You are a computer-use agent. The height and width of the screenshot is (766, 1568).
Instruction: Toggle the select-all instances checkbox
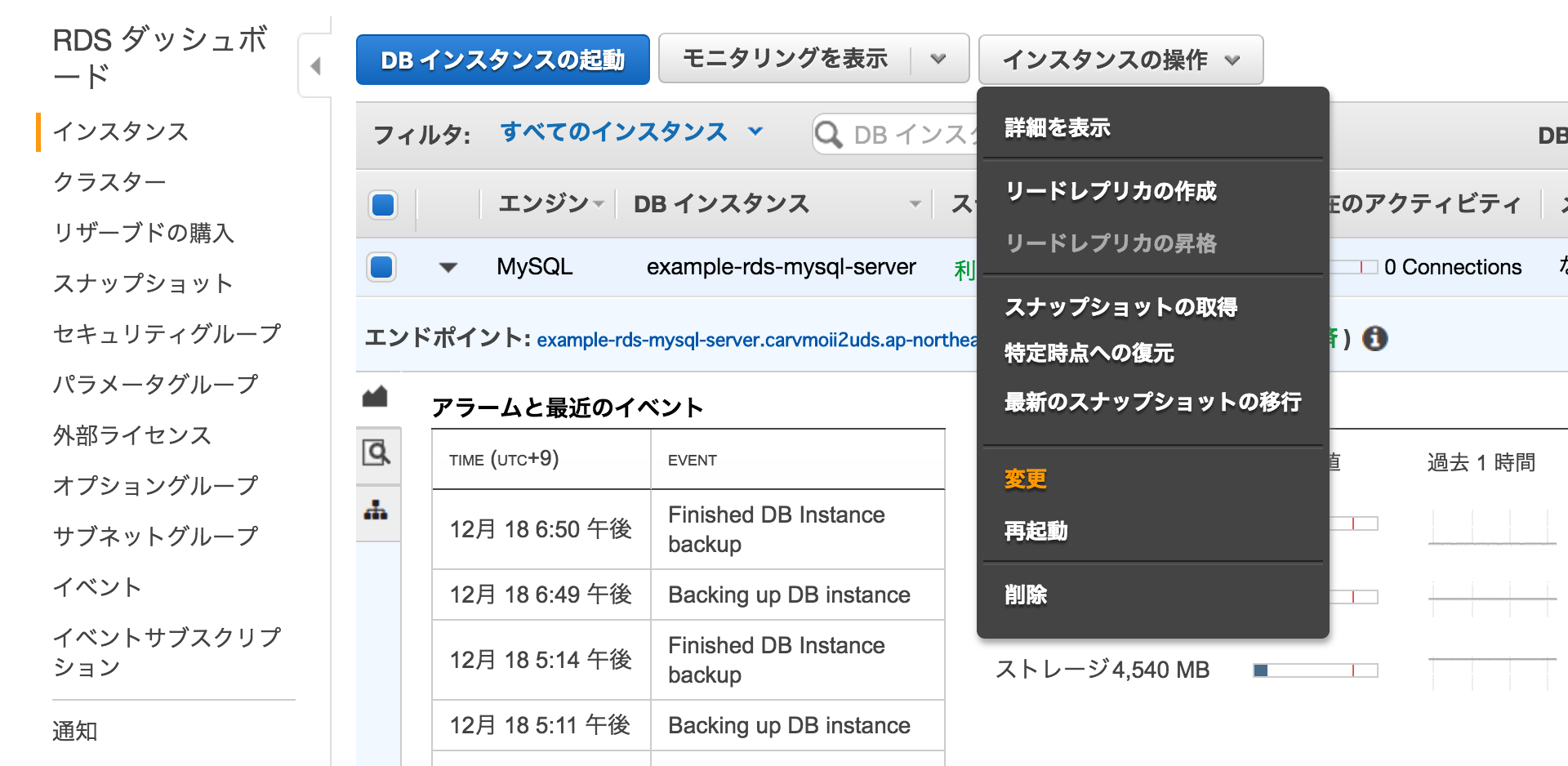(x=383, y=204)
